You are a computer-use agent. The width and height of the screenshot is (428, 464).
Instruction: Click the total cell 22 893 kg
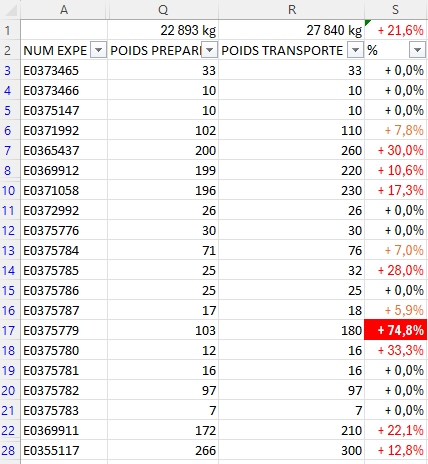(163, 31)
